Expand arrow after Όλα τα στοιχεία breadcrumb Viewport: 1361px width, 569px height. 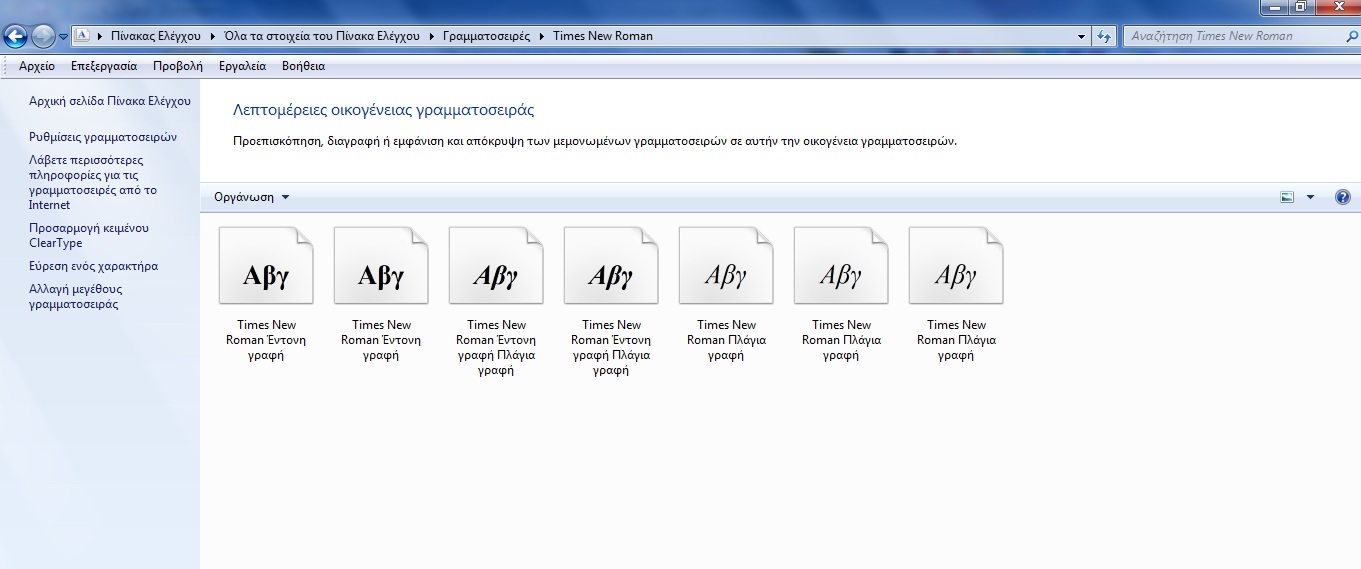tap(432, 36)
